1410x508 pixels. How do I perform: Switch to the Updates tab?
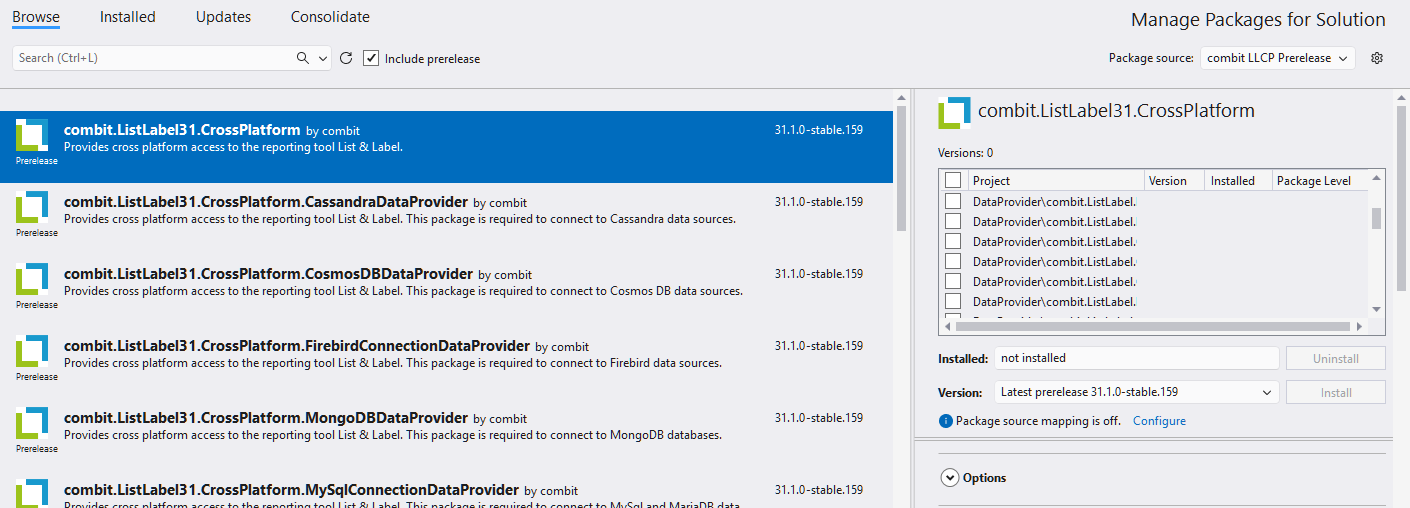pos(223,17)
